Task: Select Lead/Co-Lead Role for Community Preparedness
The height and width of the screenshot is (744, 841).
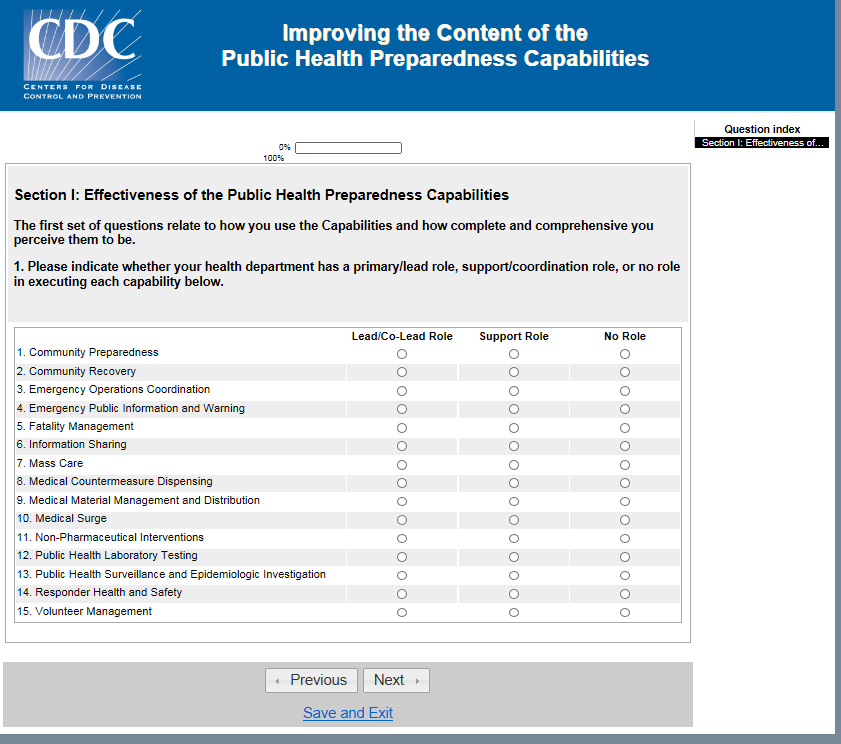Action: click(x=402, y=354)
